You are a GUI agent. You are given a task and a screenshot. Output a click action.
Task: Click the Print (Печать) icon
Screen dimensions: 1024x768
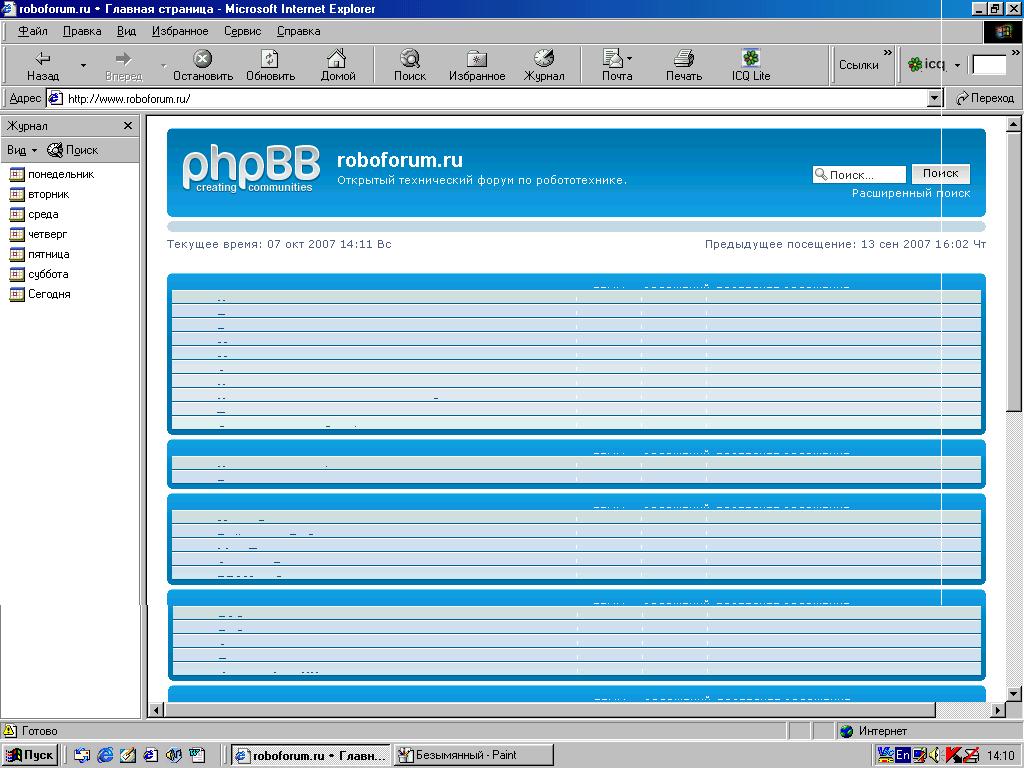(684, 65)
